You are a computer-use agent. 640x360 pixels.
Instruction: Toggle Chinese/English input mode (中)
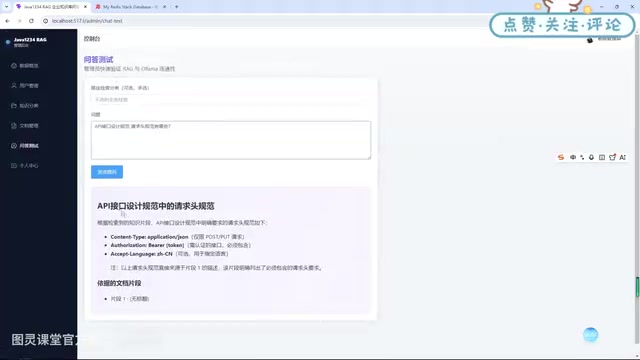tap(573, 158)
